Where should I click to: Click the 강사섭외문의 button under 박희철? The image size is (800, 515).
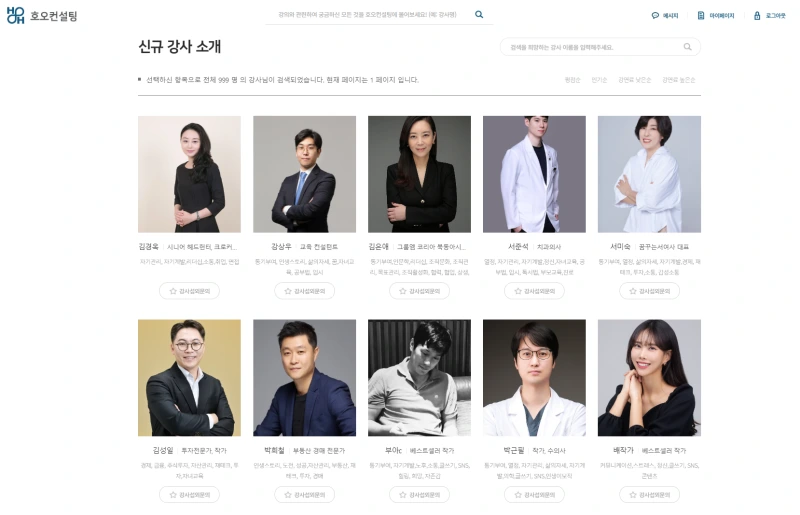305,495
